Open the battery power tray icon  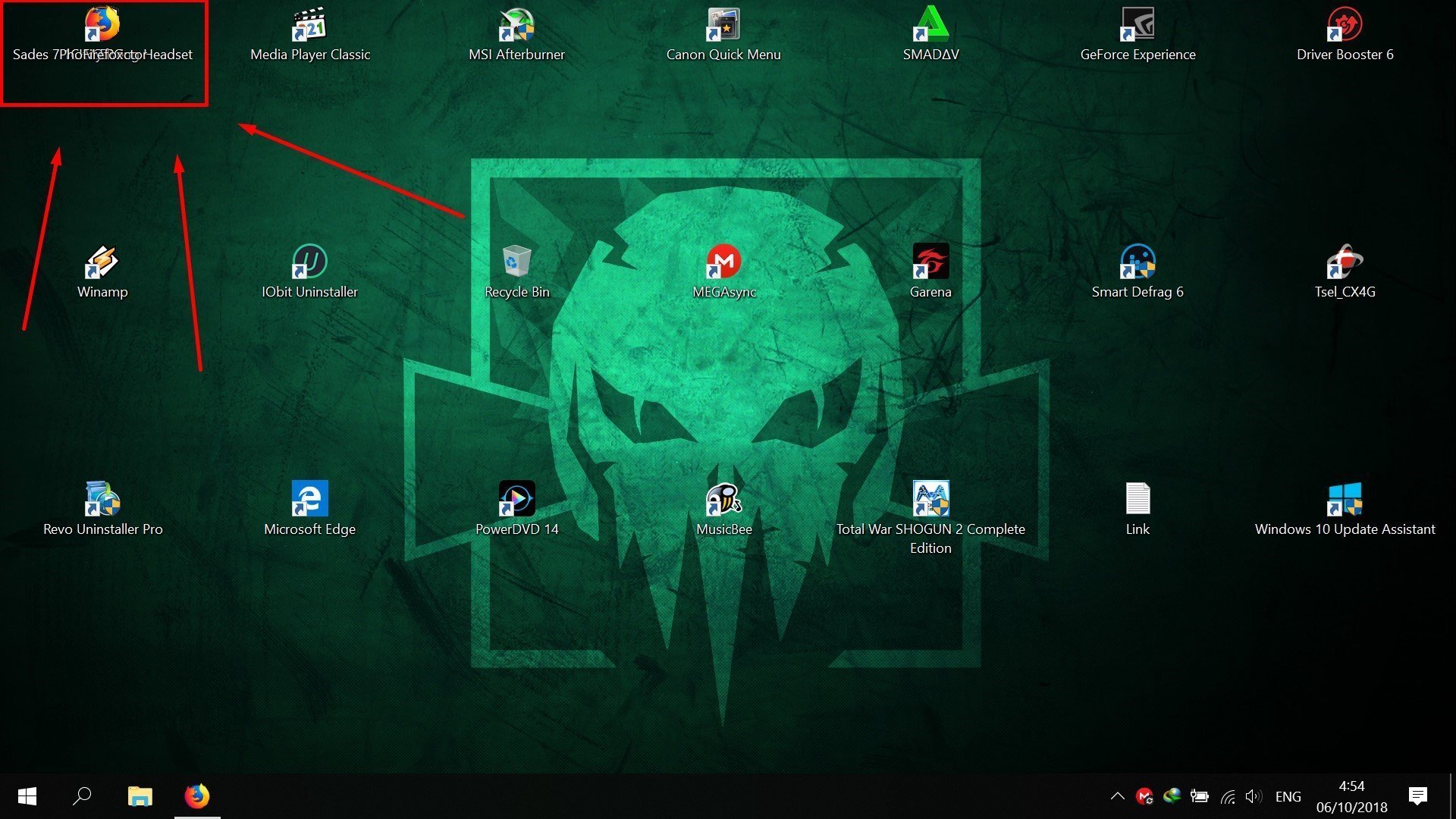(x=1200, y=796)
